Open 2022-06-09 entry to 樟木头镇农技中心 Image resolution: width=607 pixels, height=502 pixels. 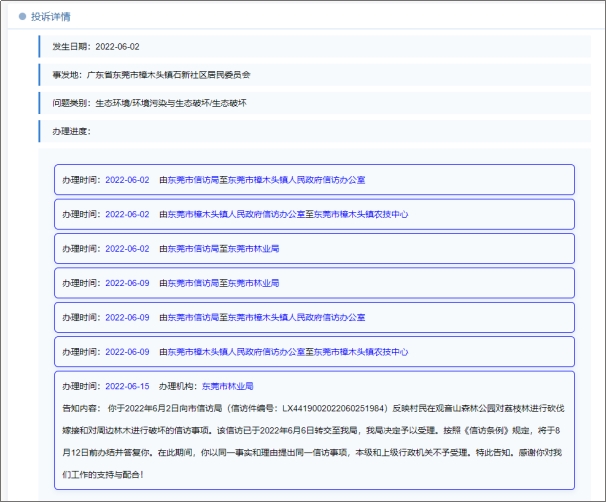(314, 352)
